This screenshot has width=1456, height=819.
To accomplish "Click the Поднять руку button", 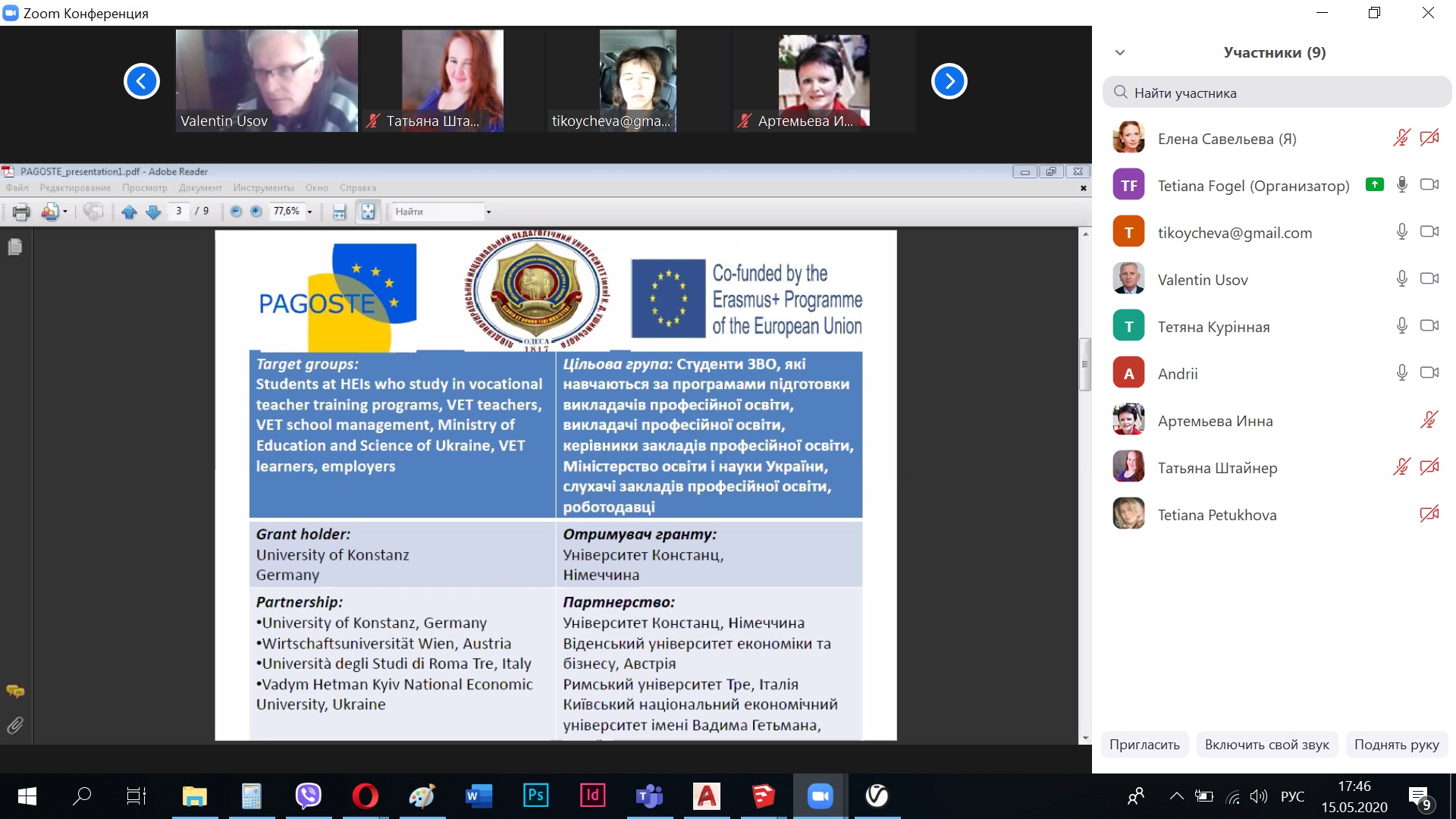I will pyautogui.click(x=1396, y=745).
